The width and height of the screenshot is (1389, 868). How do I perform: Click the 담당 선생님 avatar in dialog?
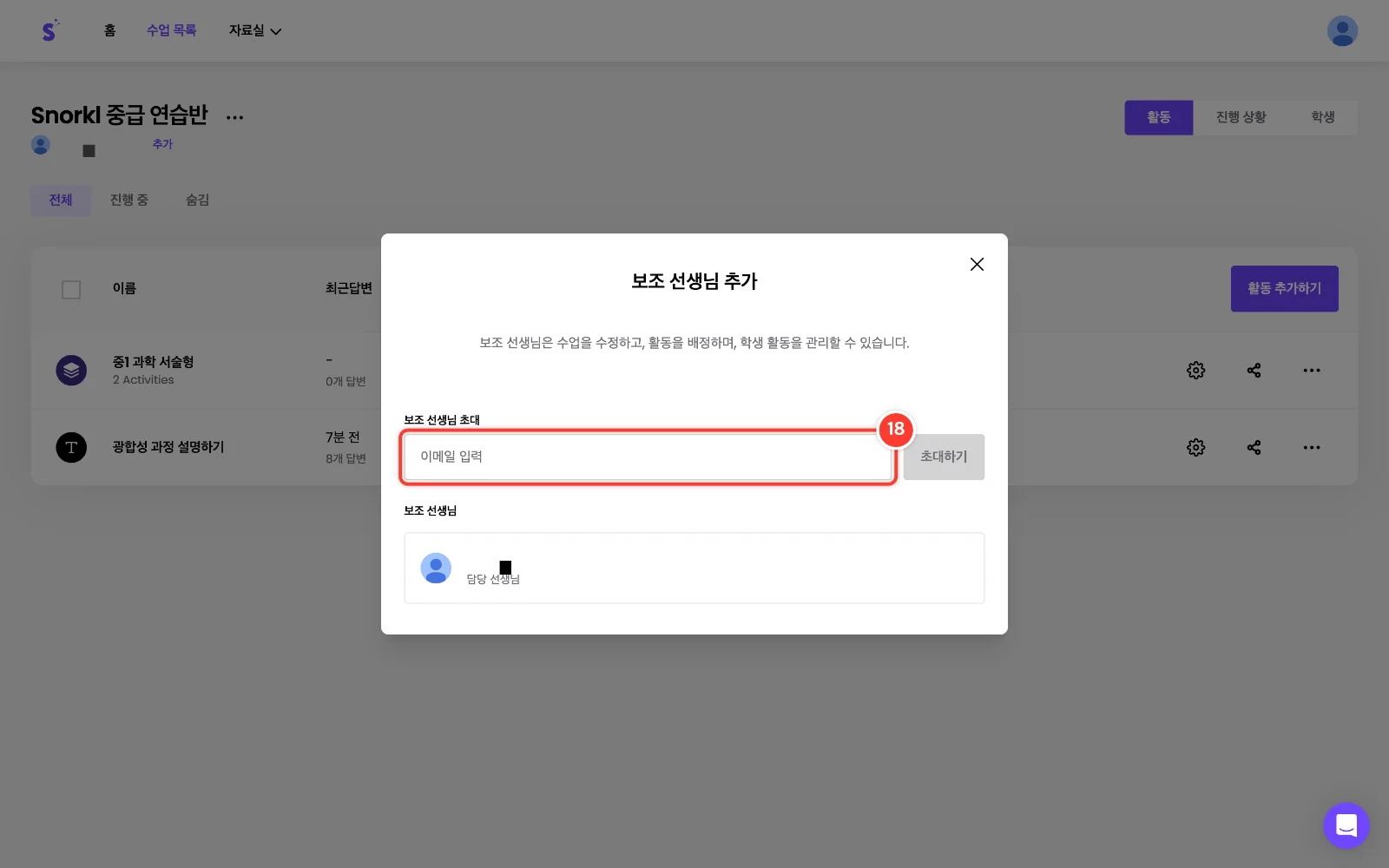[436, 569]
